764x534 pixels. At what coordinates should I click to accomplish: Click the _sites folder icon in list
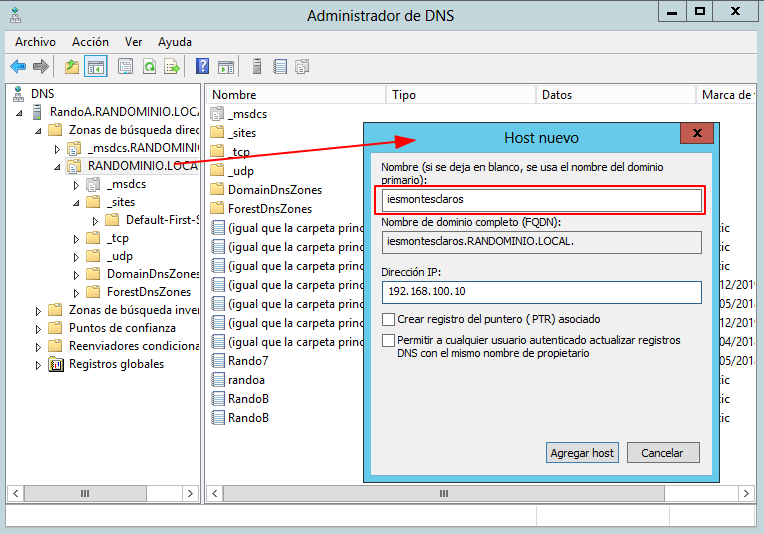(x=217, y=133)
